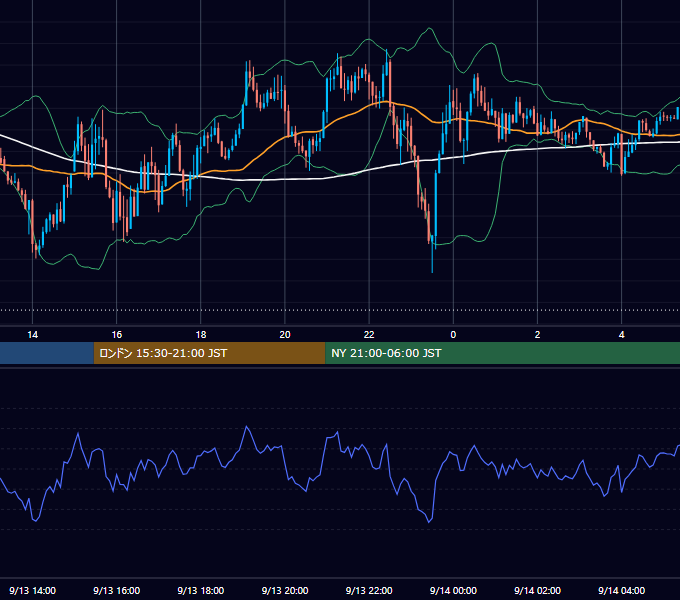This screenshot has height=600, width=680.
Task: Click the 9/13 14:00 date label
Action: tap(33, 590)
